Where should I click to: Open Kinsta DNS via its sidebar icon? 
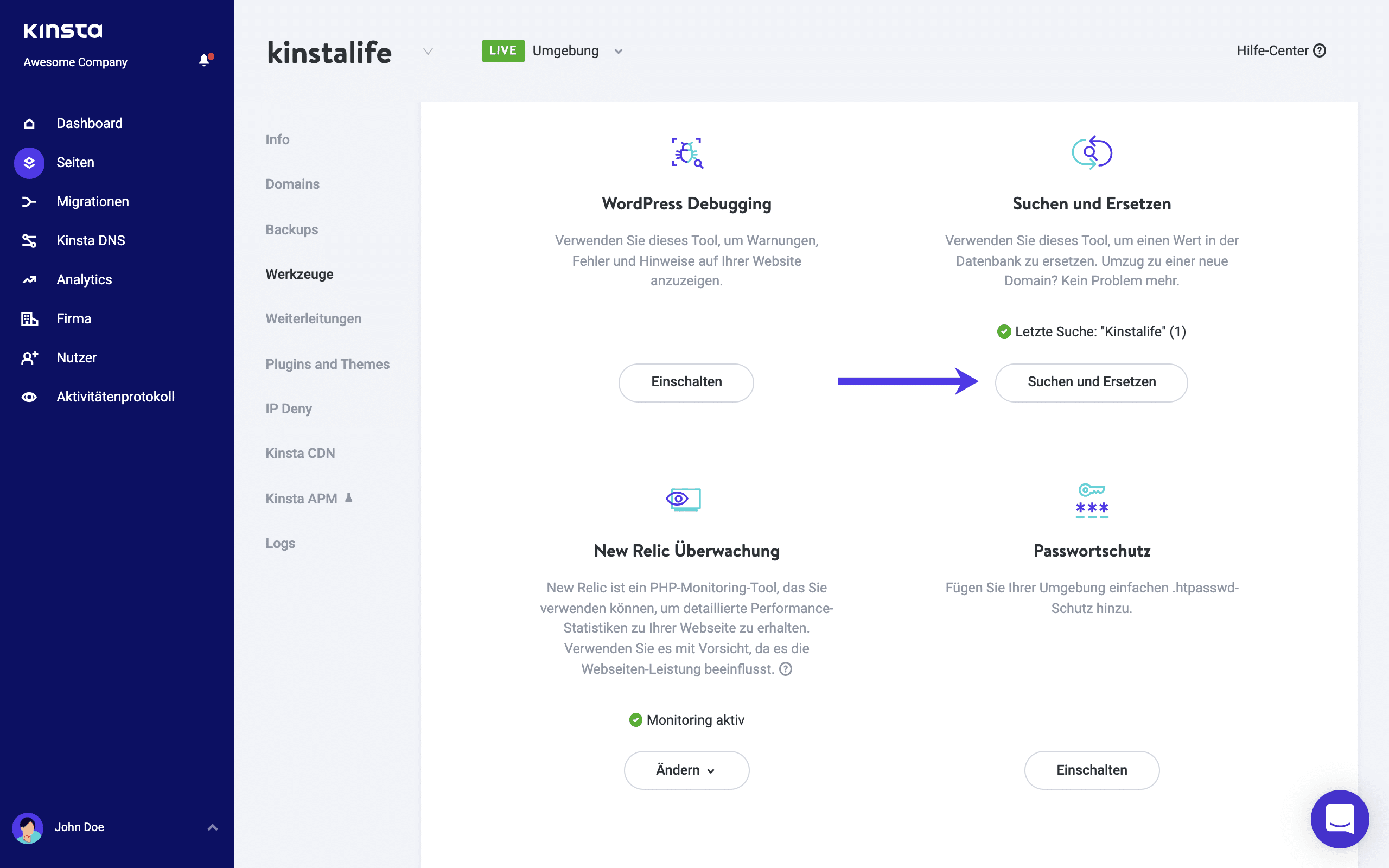[29, 240]
